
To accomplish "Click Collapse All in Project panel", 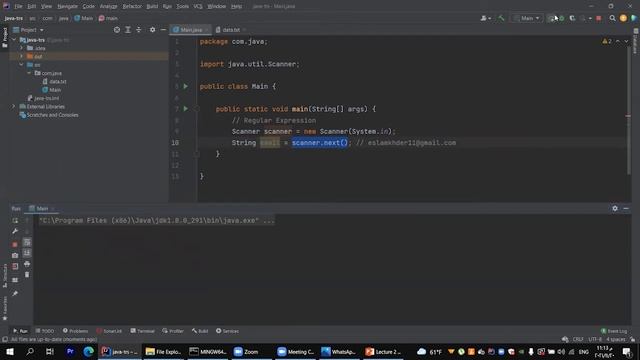I will coord(139,30).
